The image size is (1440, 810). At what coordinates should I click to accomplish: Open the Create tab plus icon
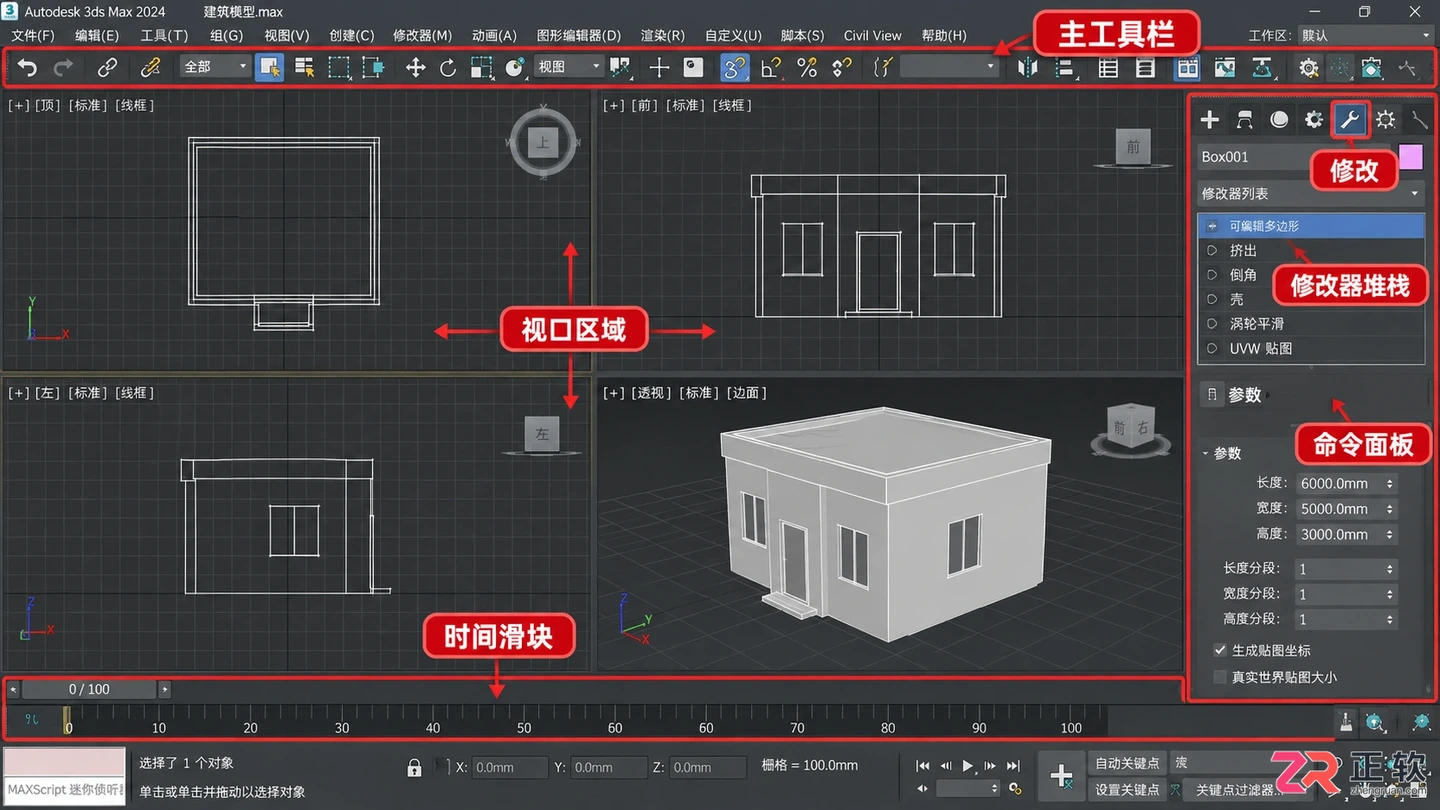coord(1210,120)
